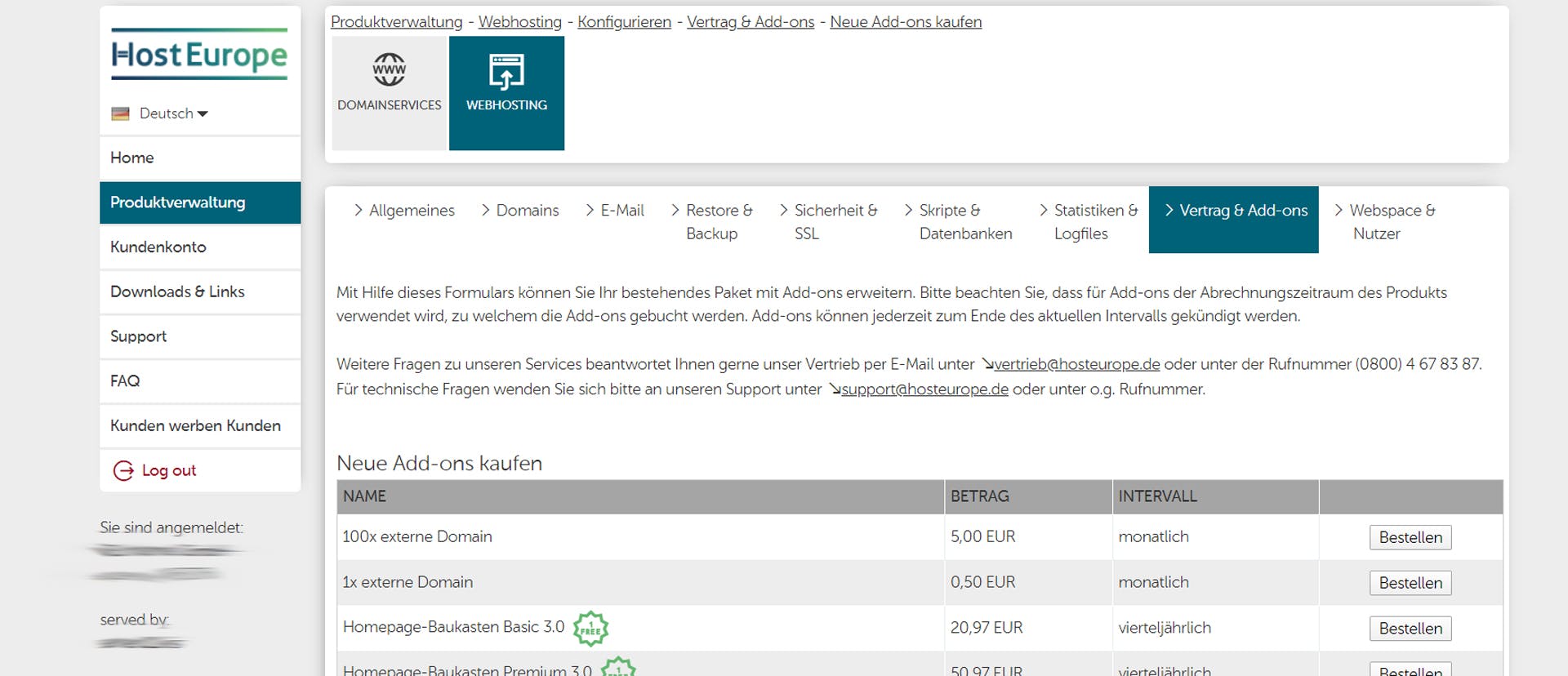Switch to the E-Mail tab
This screenshot has width=1568, height=676.
[x=614, y=211]
